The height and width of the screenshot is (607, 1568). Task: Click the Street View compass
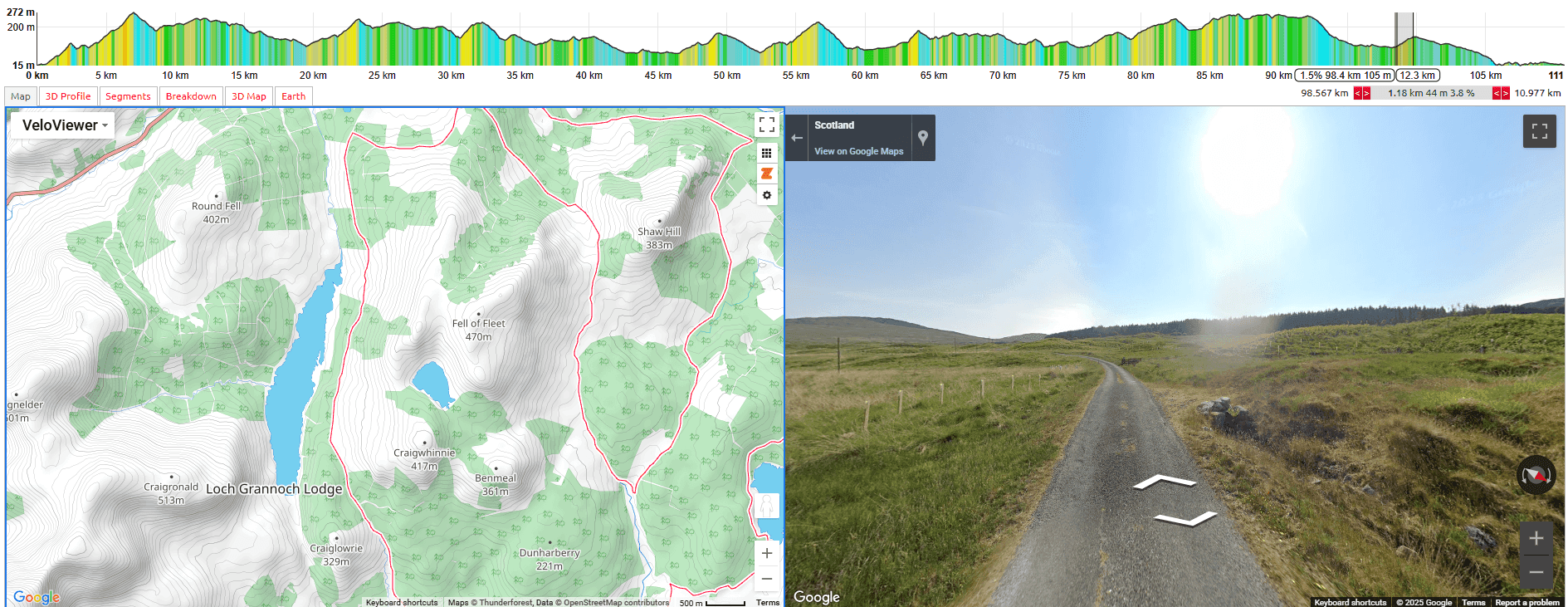[x=1536, y=476]
